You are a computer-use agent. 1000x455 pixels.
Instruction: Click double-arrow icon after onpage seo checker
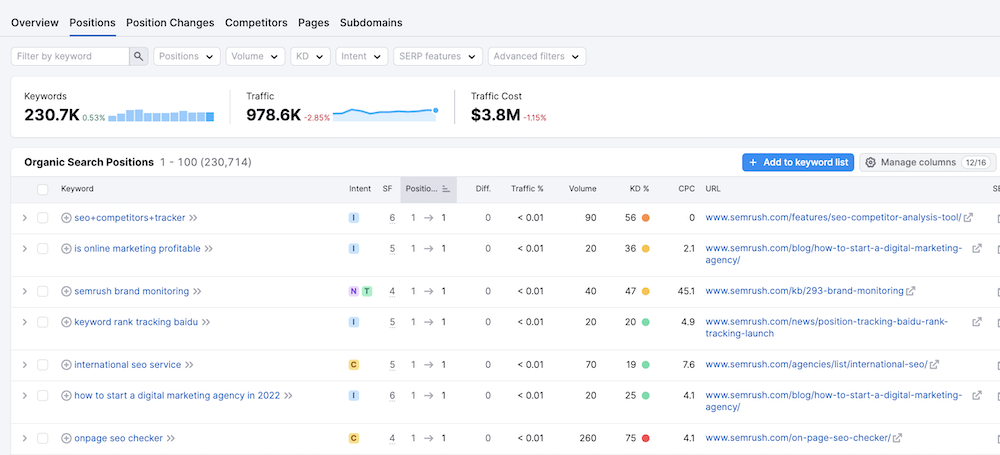[x=171, y=438]
